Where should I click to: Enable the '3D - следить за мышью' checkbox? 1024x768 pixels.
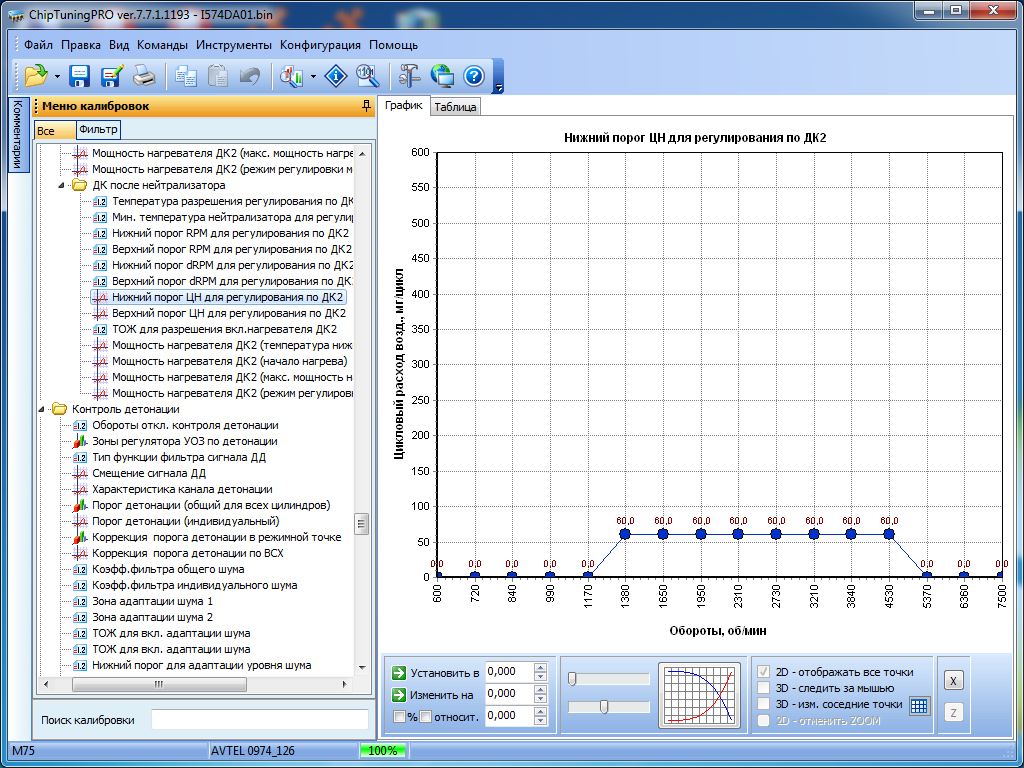point(765,688)
